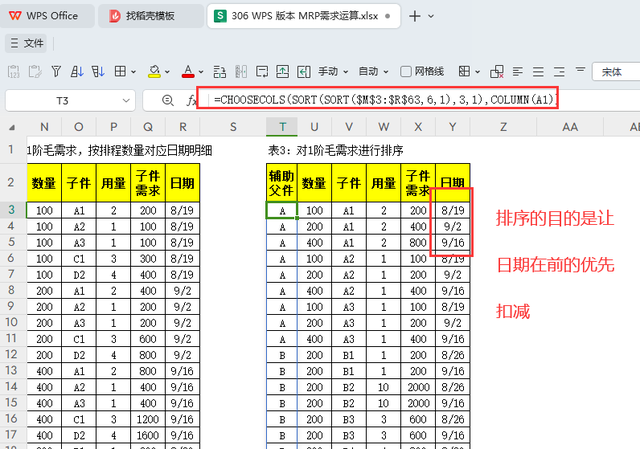The height and width of the screenshot is (449, 640).
Task: Select column AA header
Action: pyautogui.click(x=570, y=127)
